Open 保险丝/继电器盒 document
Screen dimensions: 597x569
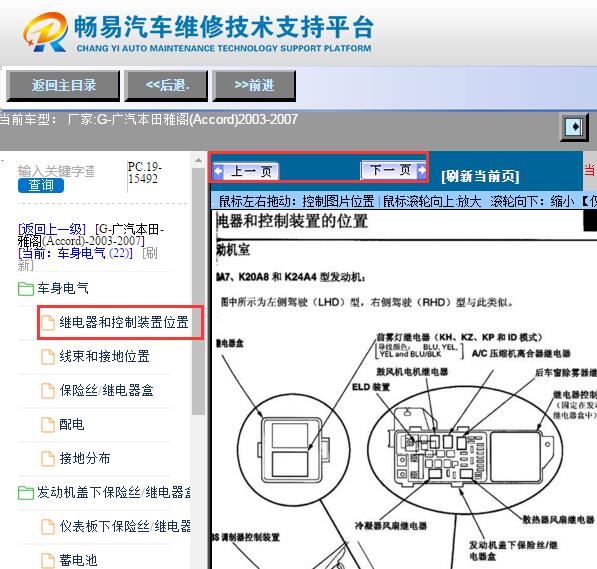(x=106, y=390)
